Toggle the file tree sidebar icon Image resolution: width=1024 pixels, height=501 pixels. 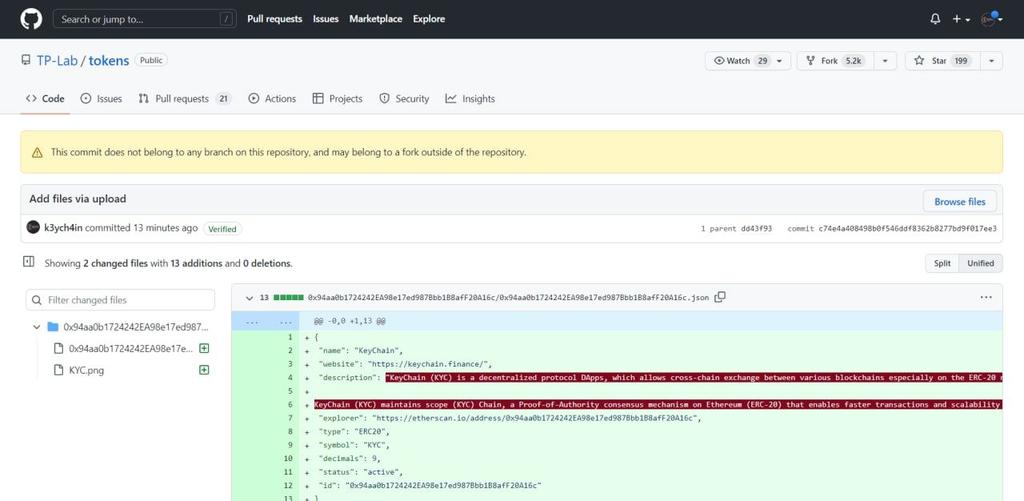tap(29, 262)
